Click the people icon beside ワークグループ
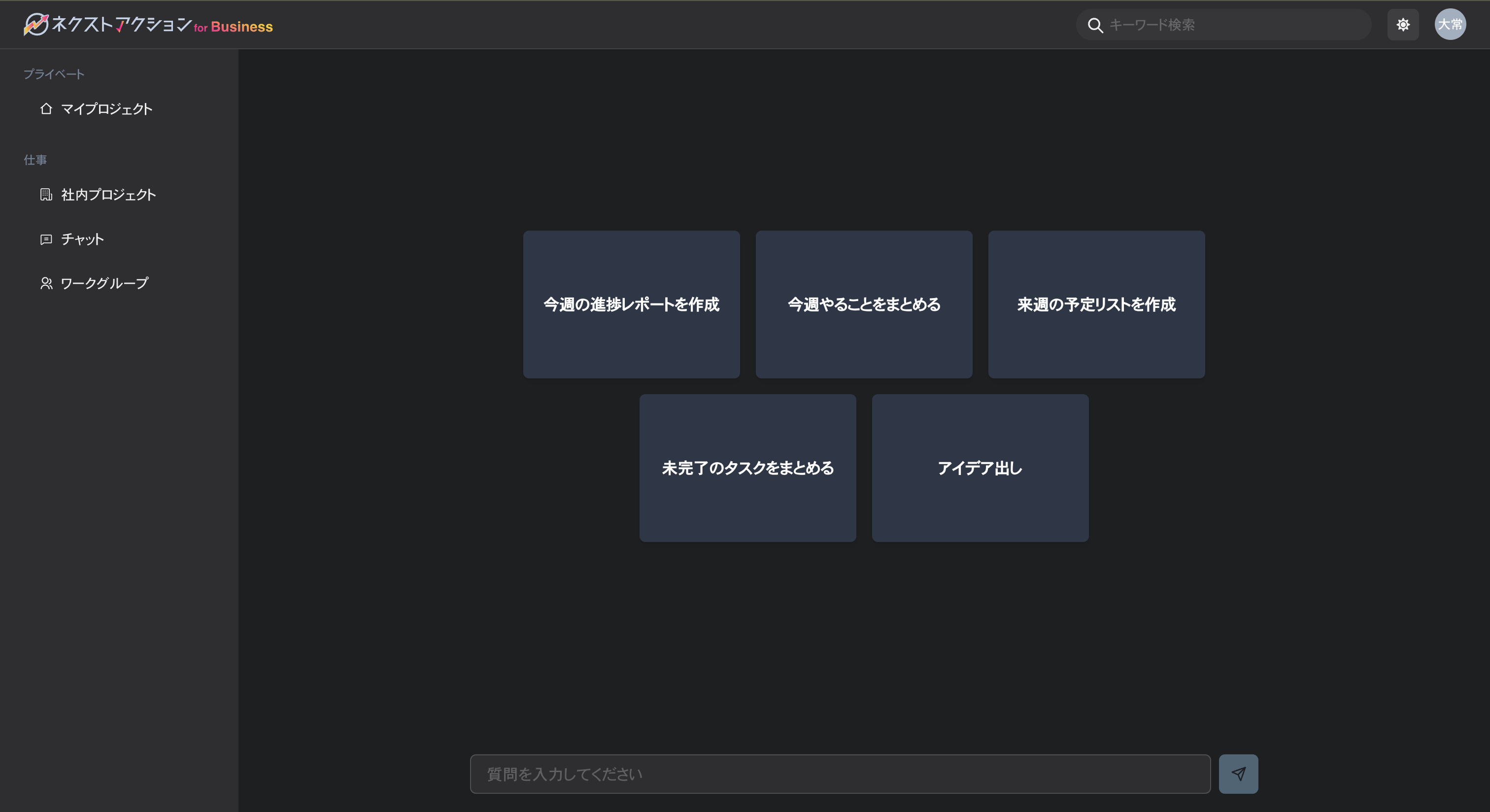 coord(46,283)
